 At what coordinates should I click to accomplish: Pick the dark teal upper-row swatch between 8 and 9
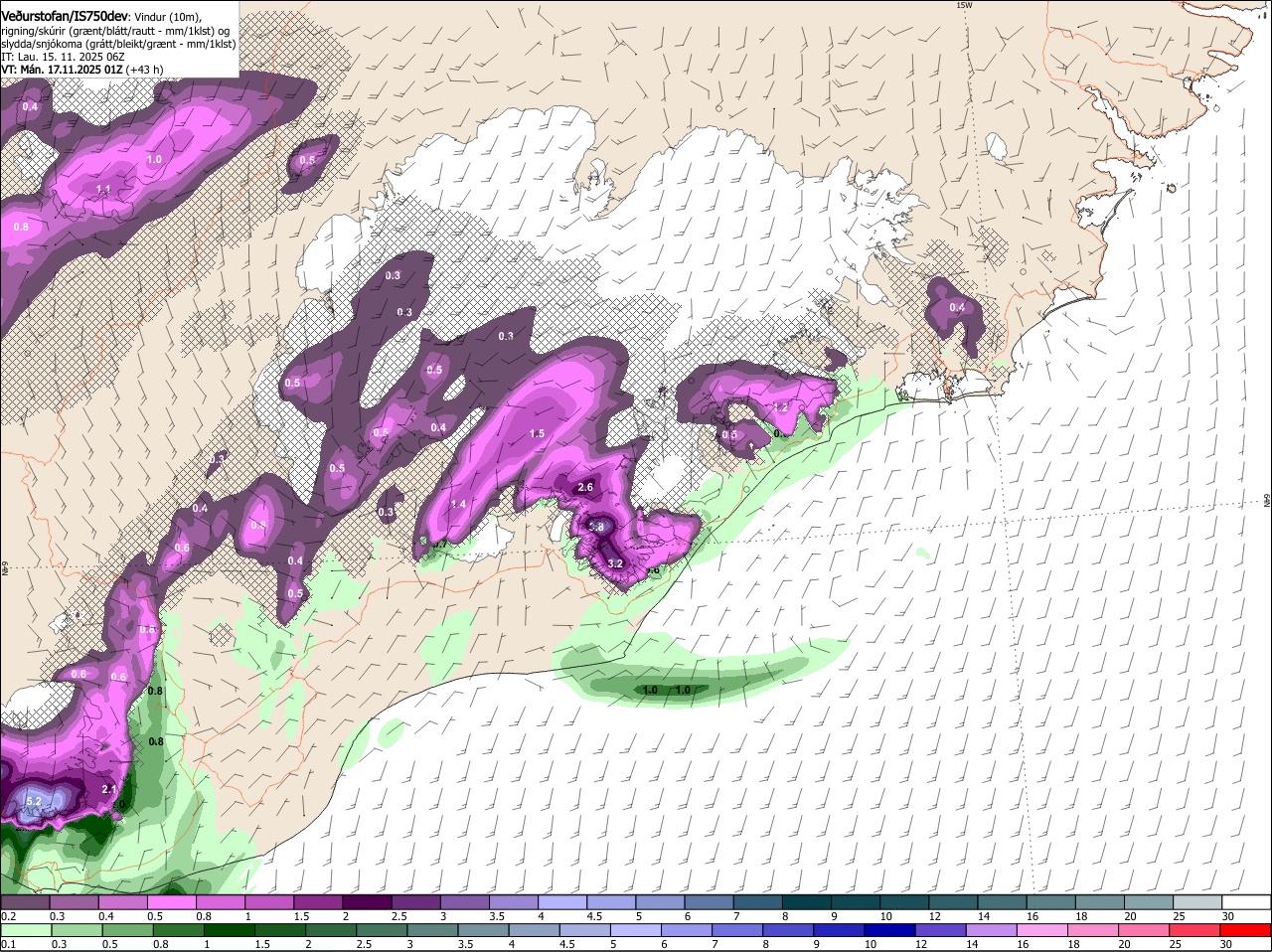pos(806,902)
